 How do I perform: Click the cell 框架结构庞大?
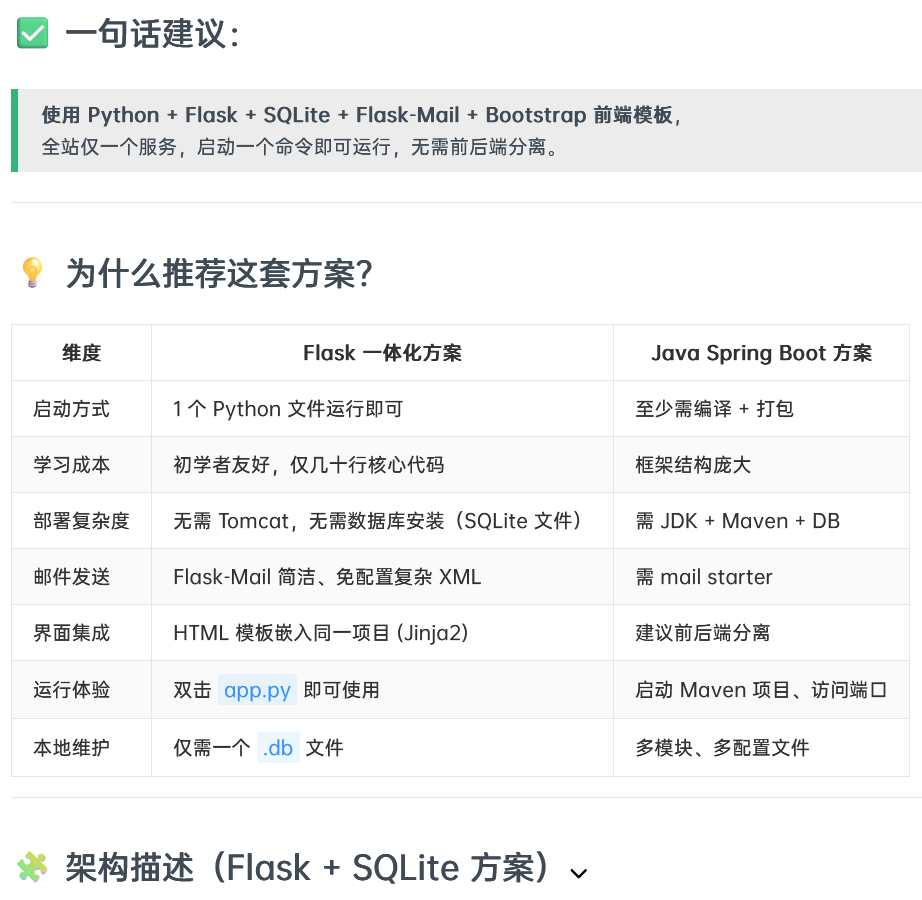693,464
